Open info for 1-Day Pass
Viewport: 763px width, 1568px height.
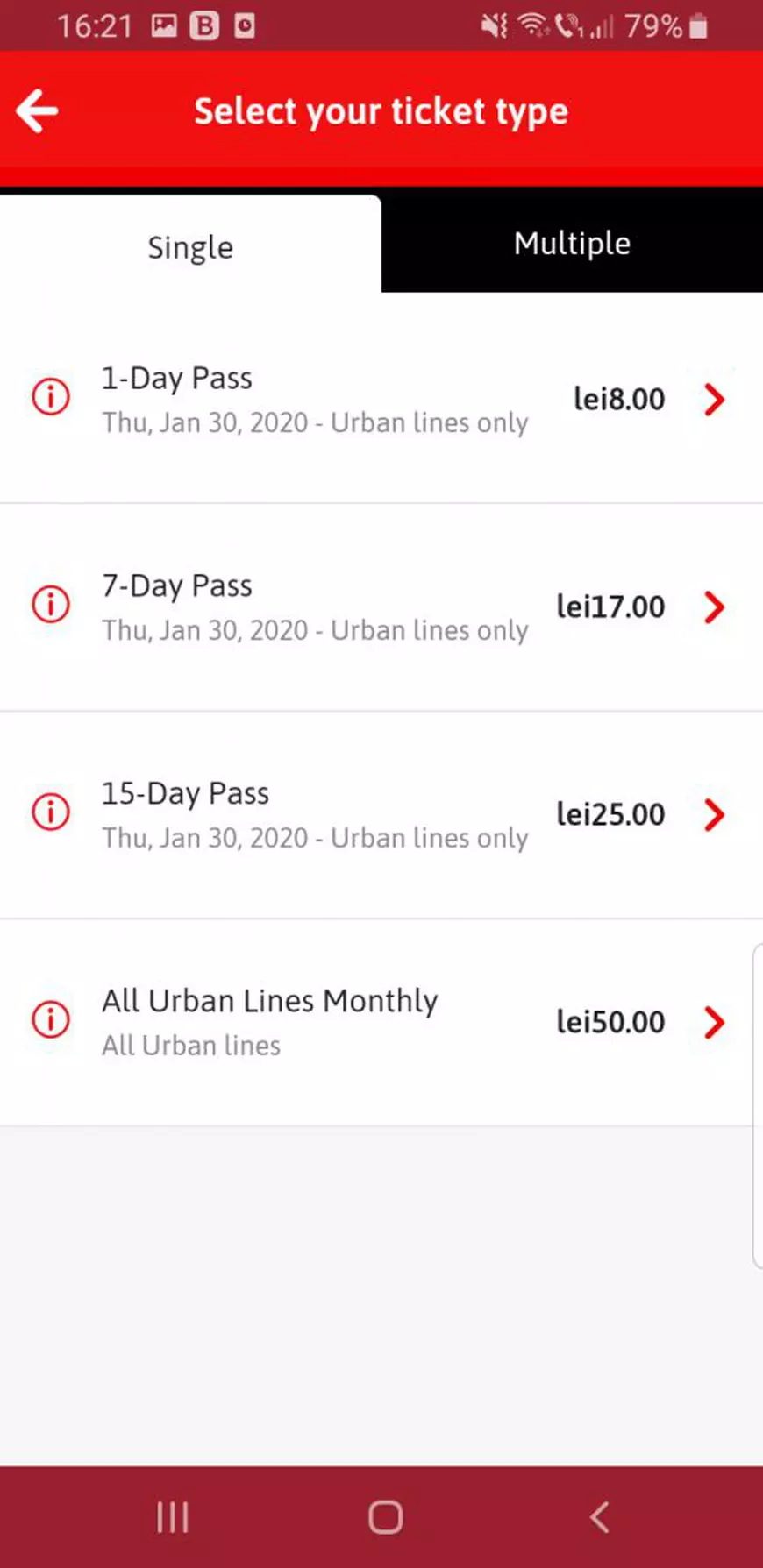pyautogui.click(x=51, y=397)
